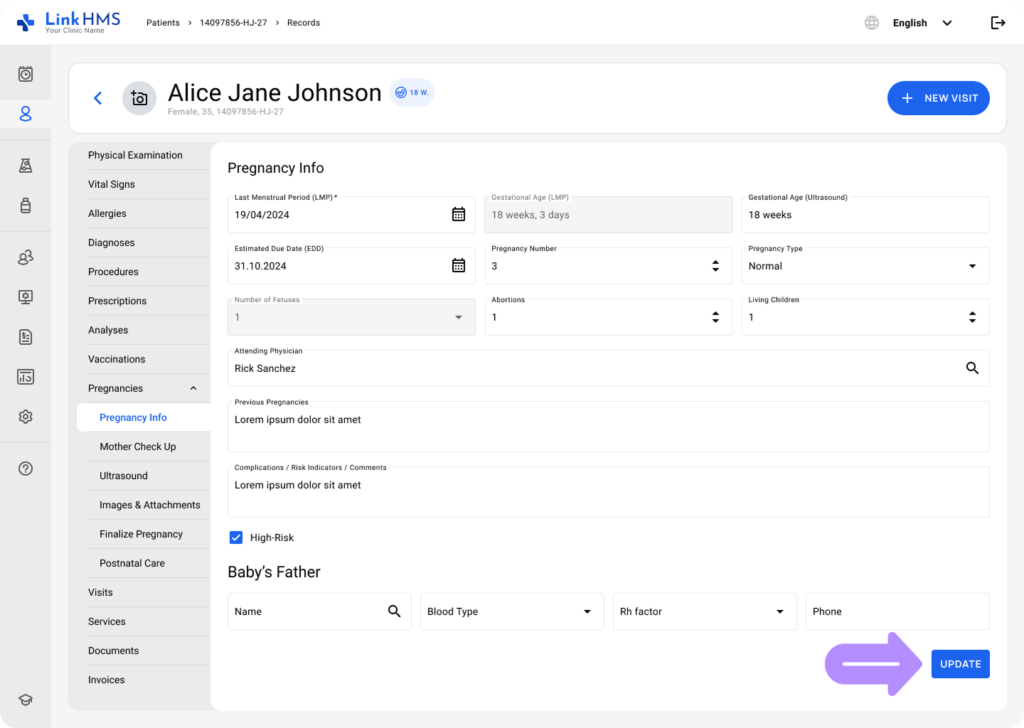
Task: Click the laboratory flask sidebar icon
Action: [x=26, y=166]
